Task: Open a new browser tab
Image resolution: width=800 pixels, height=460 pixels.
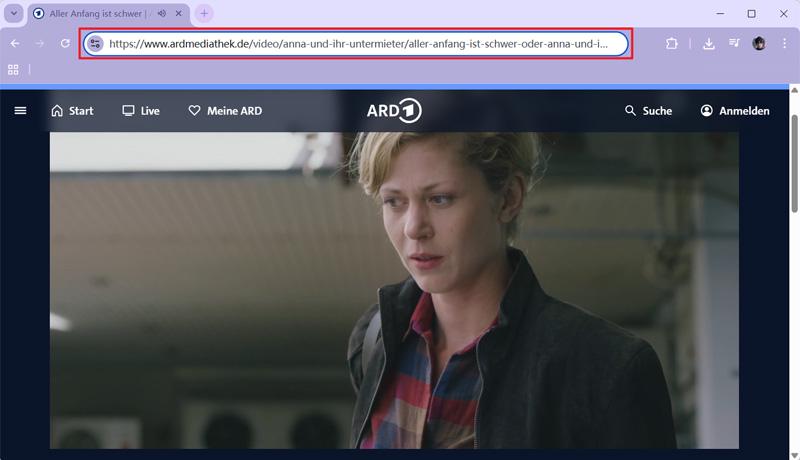Action: [x=204, y=14]
